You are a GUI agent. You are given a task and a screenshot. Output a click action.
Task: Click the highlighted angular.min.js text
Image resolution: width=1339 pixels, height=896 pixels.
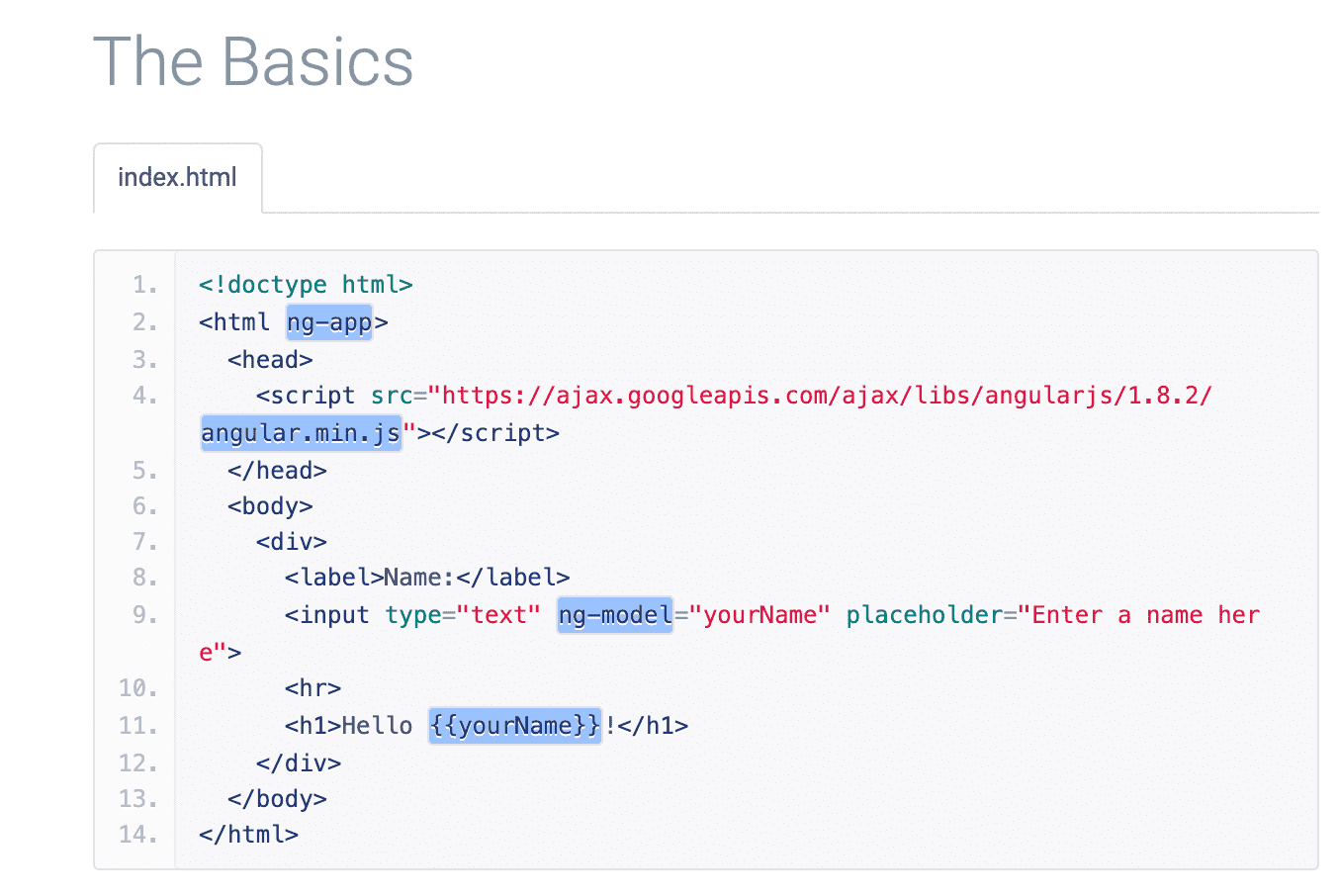[300, 432]
